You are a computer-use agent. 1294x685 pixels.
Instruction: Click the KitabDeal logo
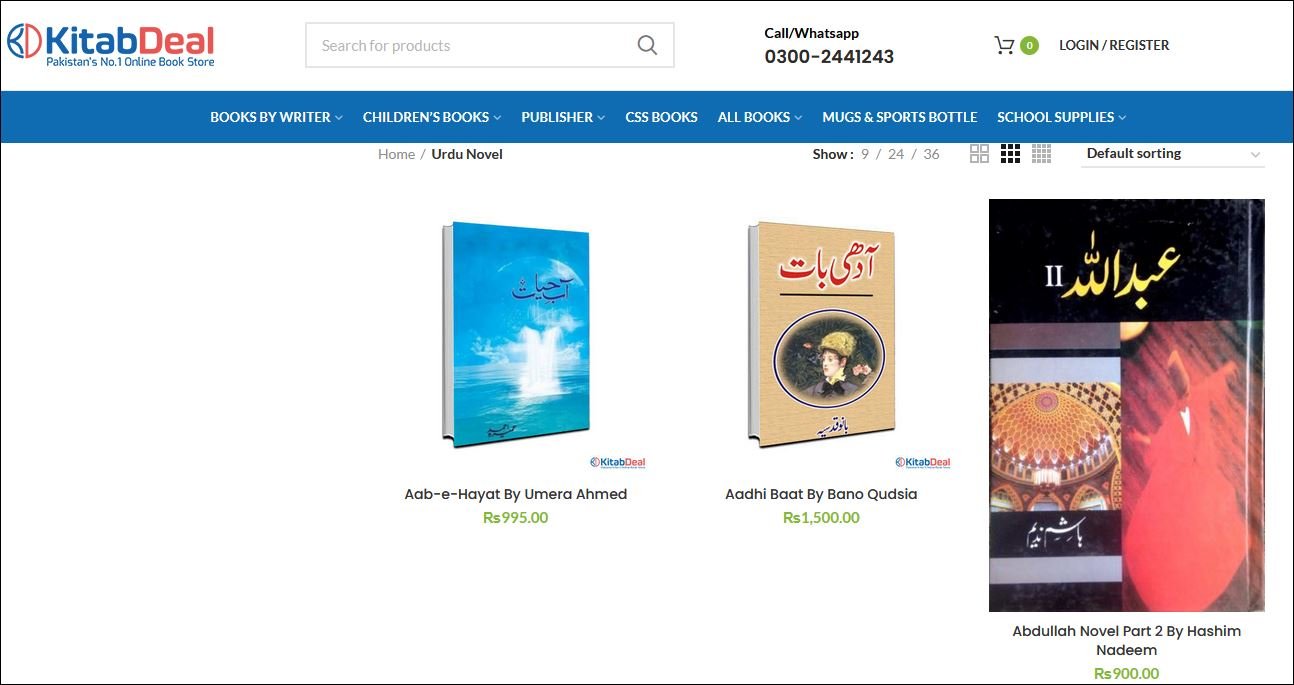click(111, 45)
